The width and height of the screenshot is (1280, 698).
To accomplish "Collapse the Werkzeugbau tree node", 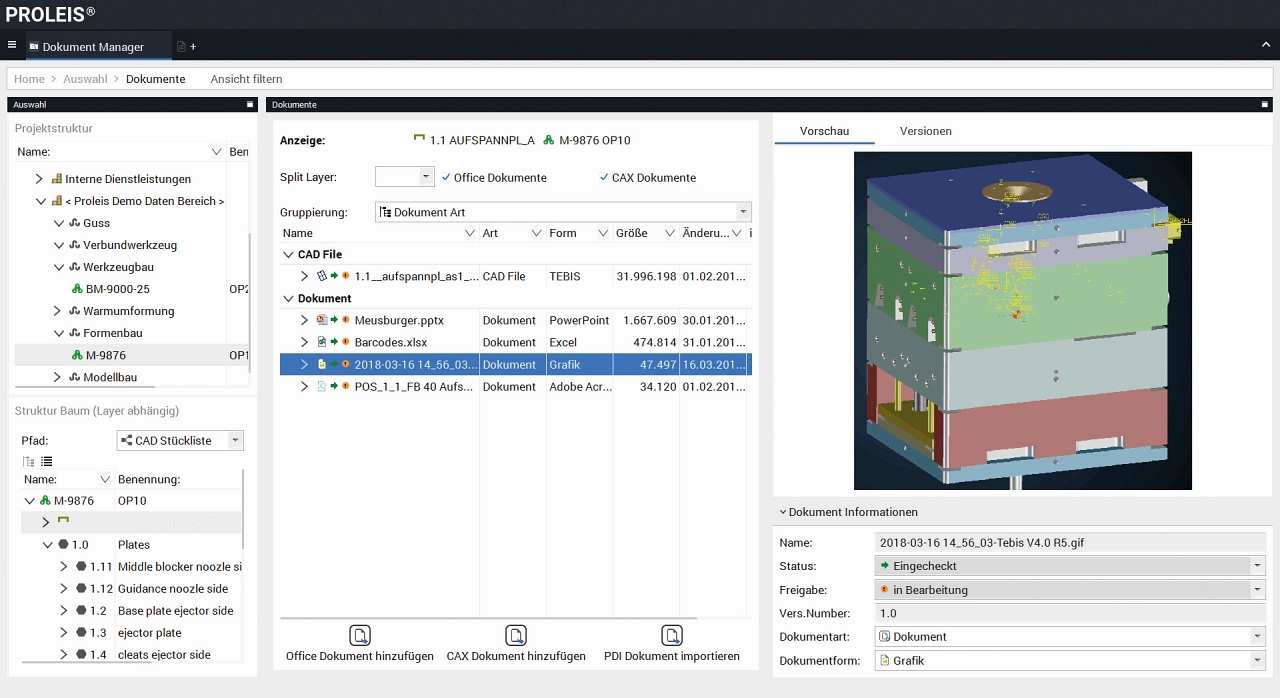I will pyautogui.click(x=58, y=267).
